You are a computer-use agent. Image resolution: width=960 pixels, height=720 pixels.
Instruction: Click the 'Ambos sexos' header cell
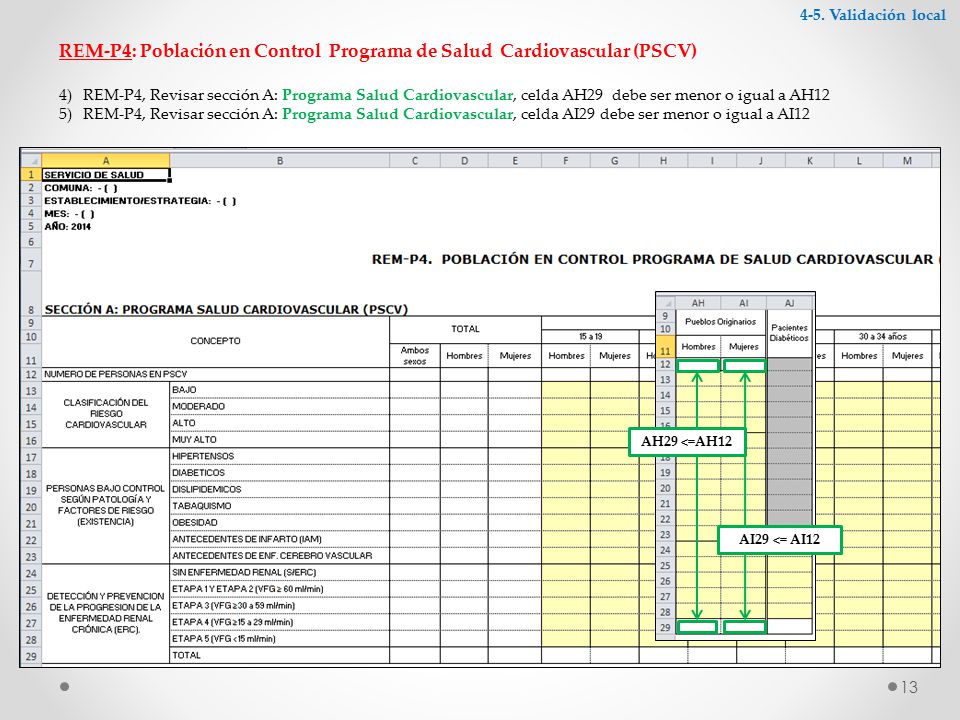click(414, 356)
